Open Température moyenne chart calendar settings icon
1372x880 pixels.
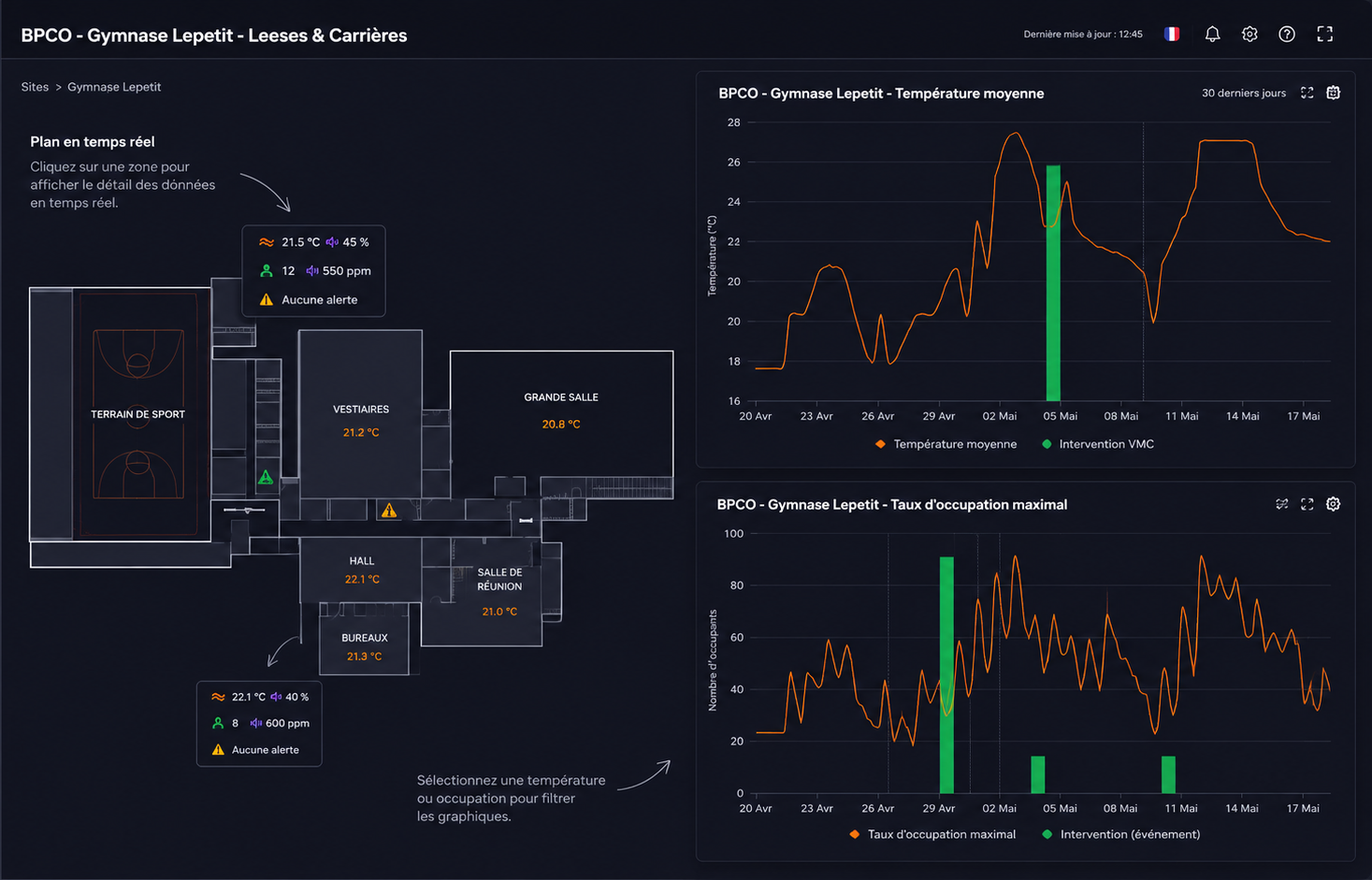(x=1334, y=93)
